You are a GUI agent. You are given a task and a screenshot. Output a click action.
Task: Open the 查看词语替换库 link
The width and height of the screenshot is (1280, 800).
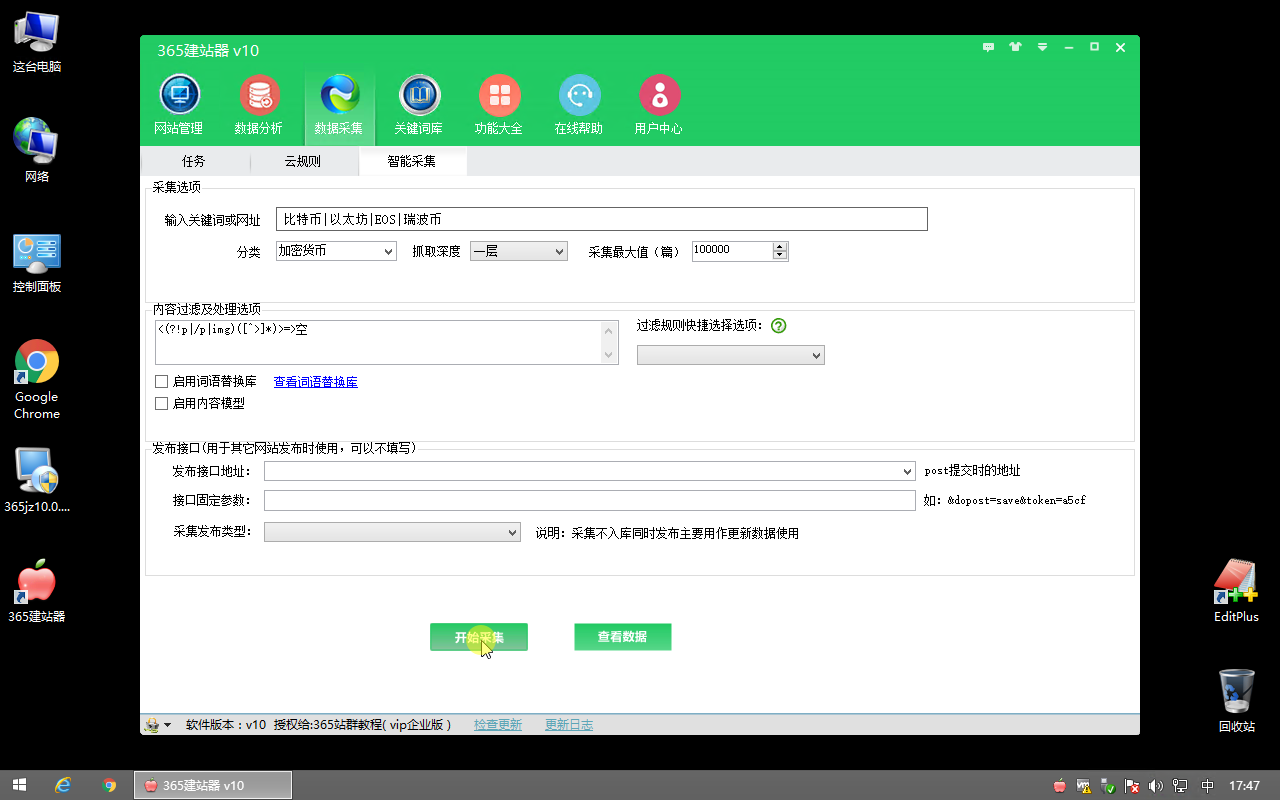point(316,382)
